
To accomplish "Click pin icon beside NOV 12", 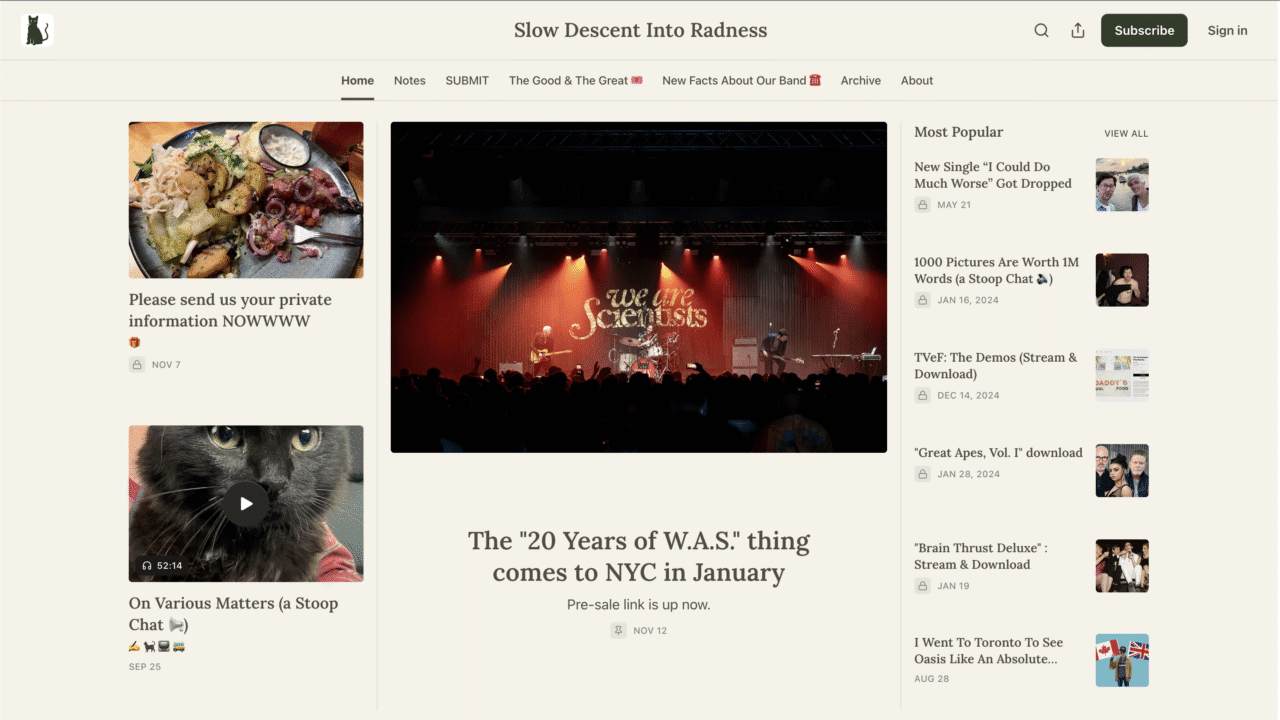I will click(x=619, y=630).
